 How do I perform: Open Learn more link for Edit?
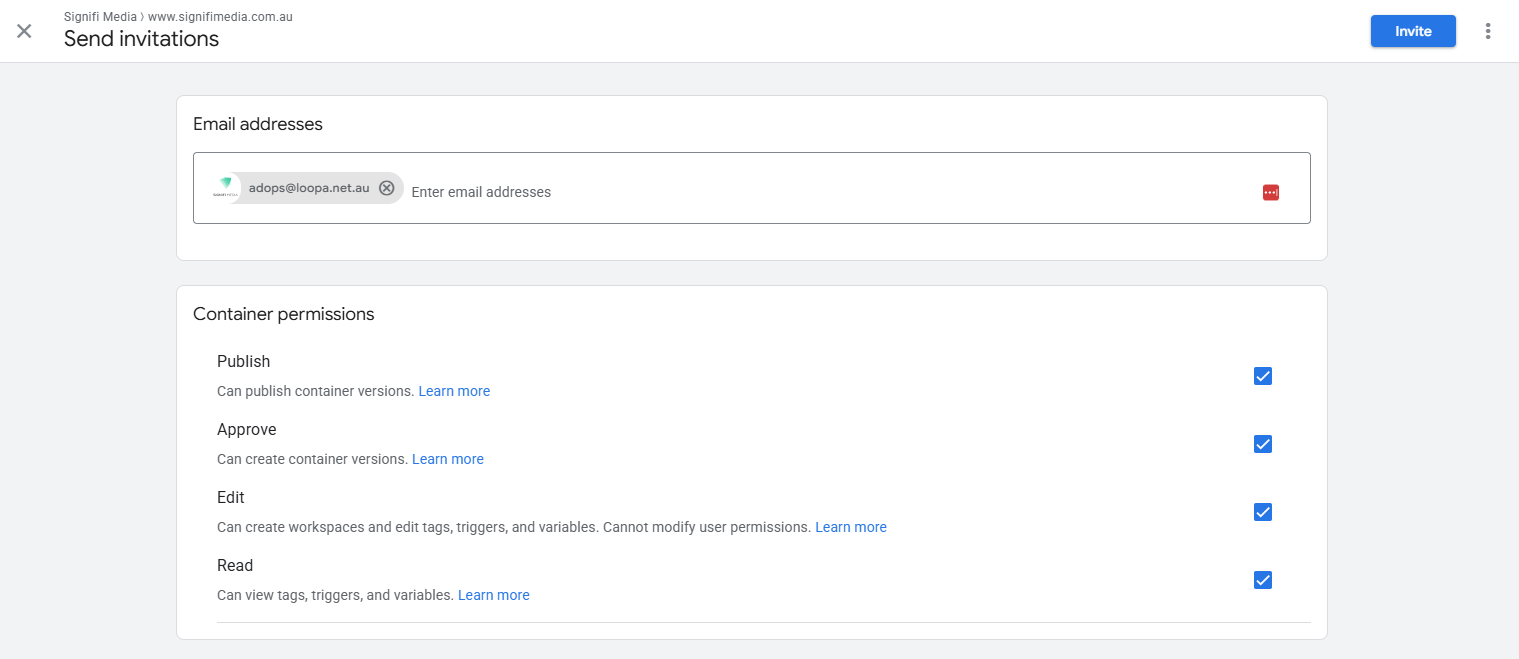coord(851,527)
